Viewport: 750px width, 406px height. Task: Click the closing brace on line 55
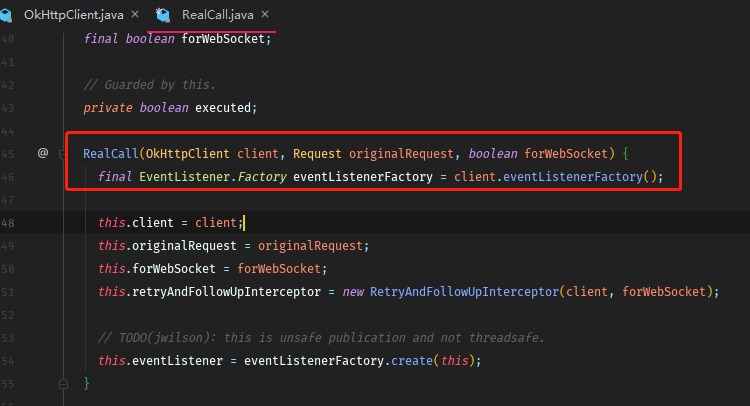(x=87, y=383)
